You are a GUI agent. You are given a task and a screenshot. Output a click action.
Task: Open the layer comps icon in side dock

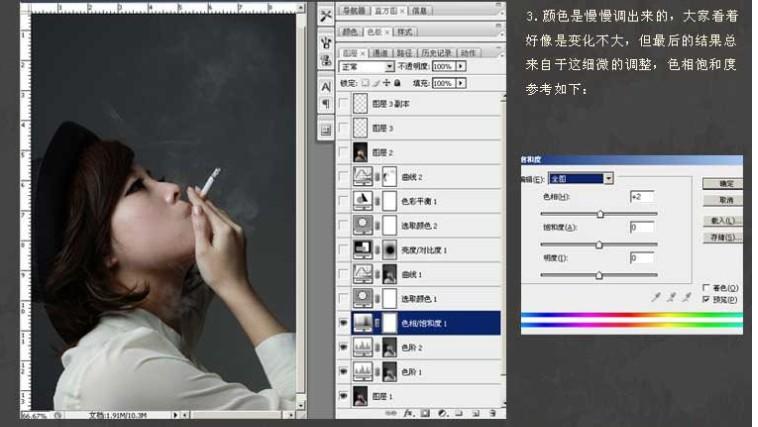click(x=326, y=130)
